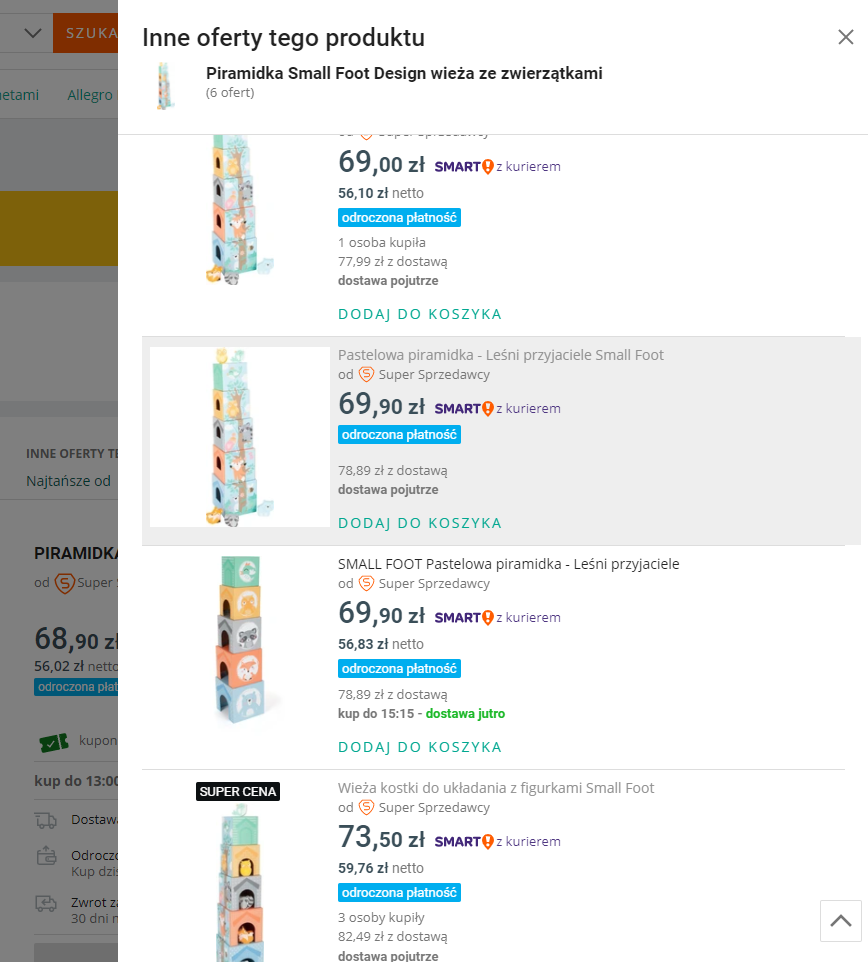Click the Najtańsze od sorting link

68,481
